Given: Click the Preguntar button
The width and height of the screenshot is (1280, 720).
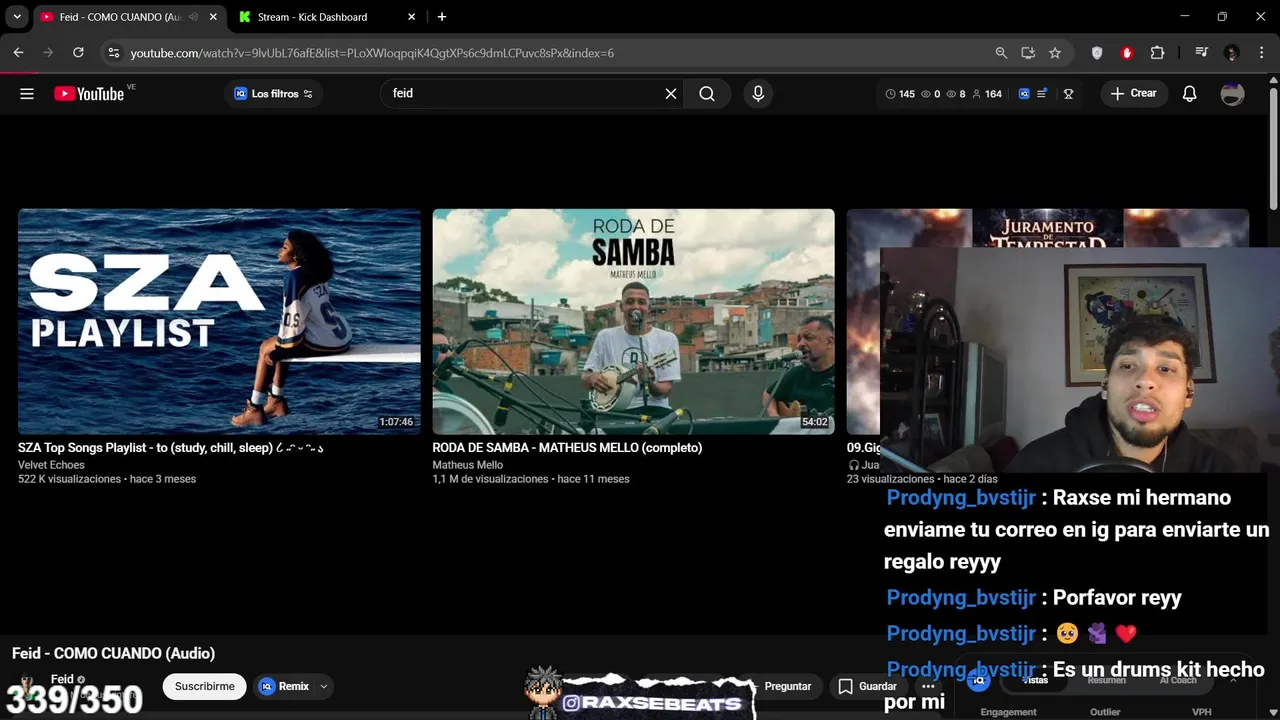Looking at the screenshot, I should 787,687.
